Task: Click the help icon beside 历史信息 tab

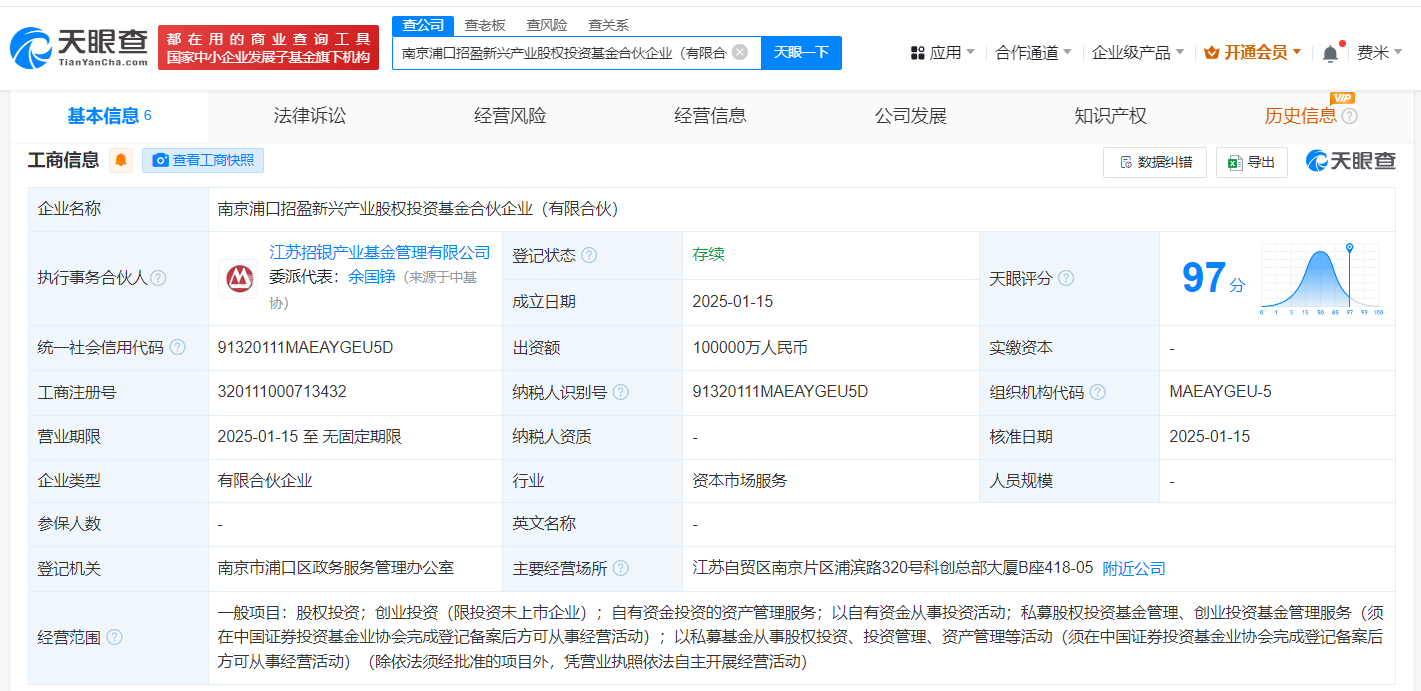Action: (x=1350, y=116)
